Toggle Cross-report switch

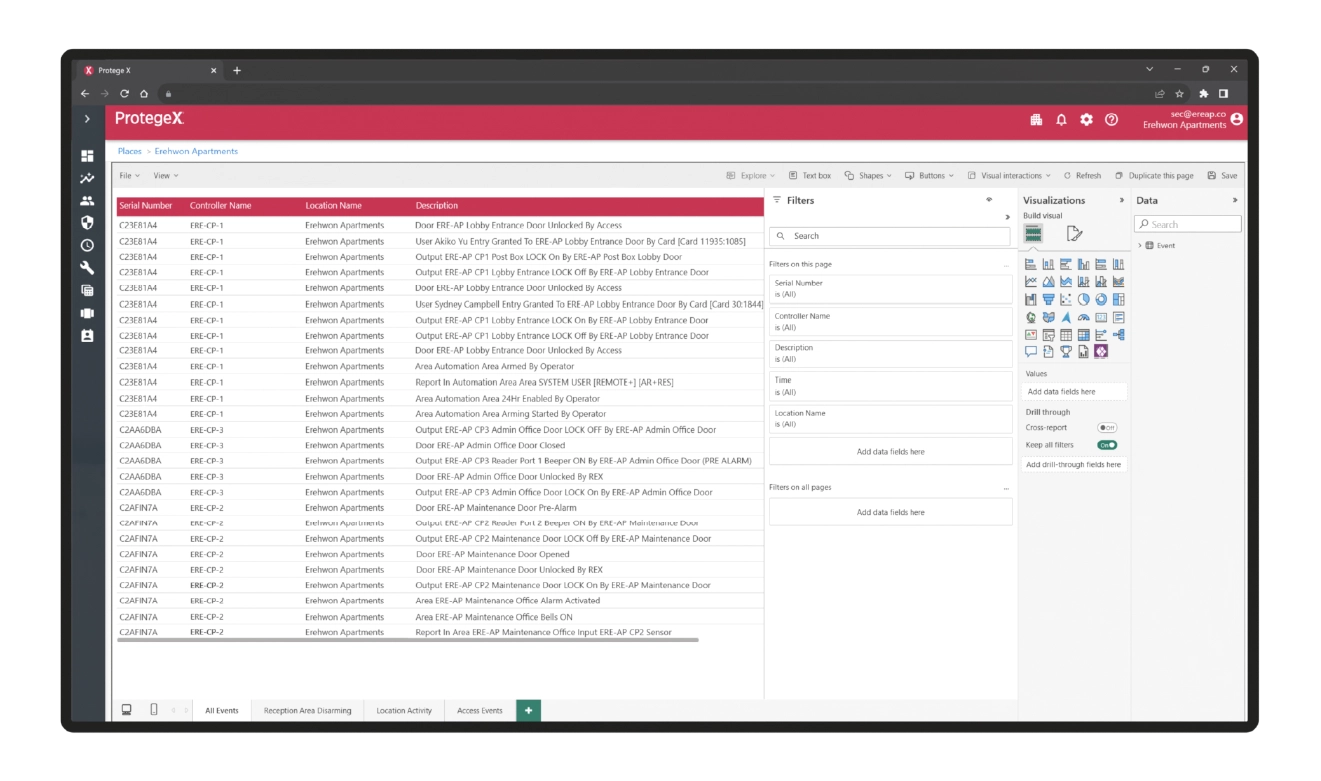1107,428
